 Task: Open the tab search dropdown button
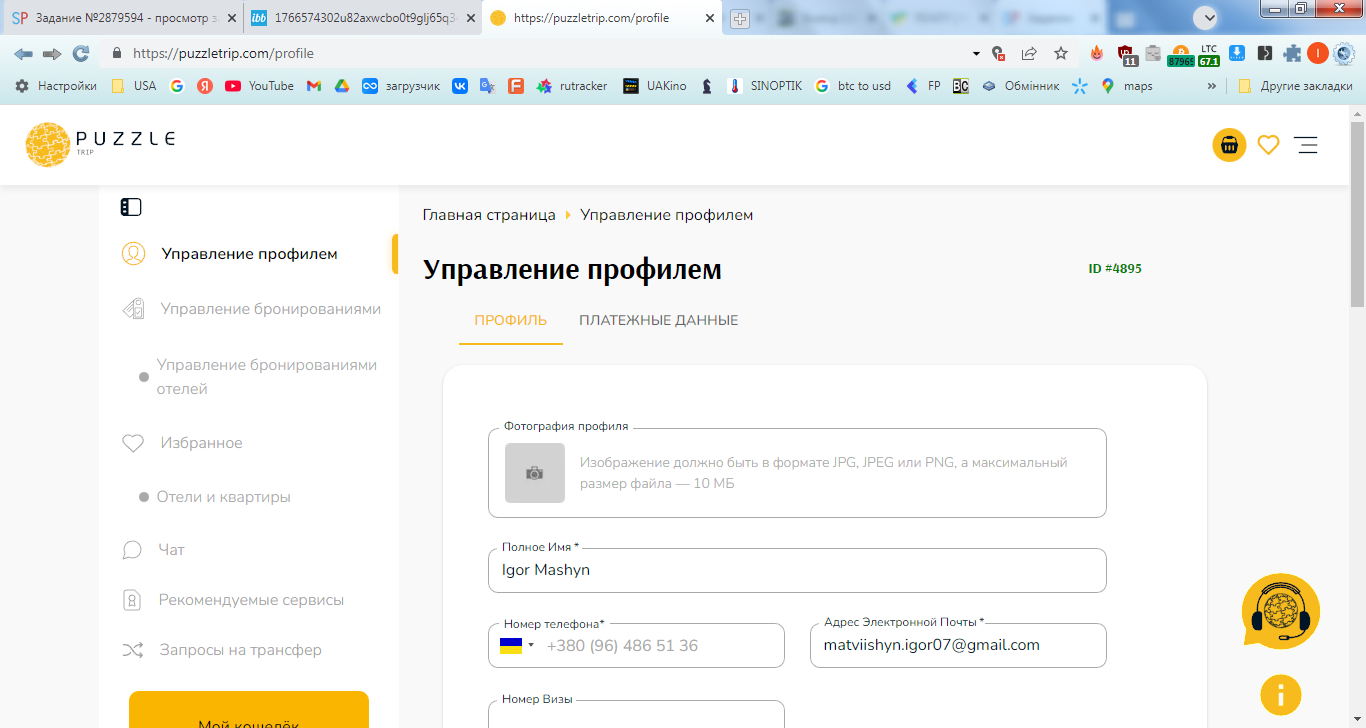1205,18
